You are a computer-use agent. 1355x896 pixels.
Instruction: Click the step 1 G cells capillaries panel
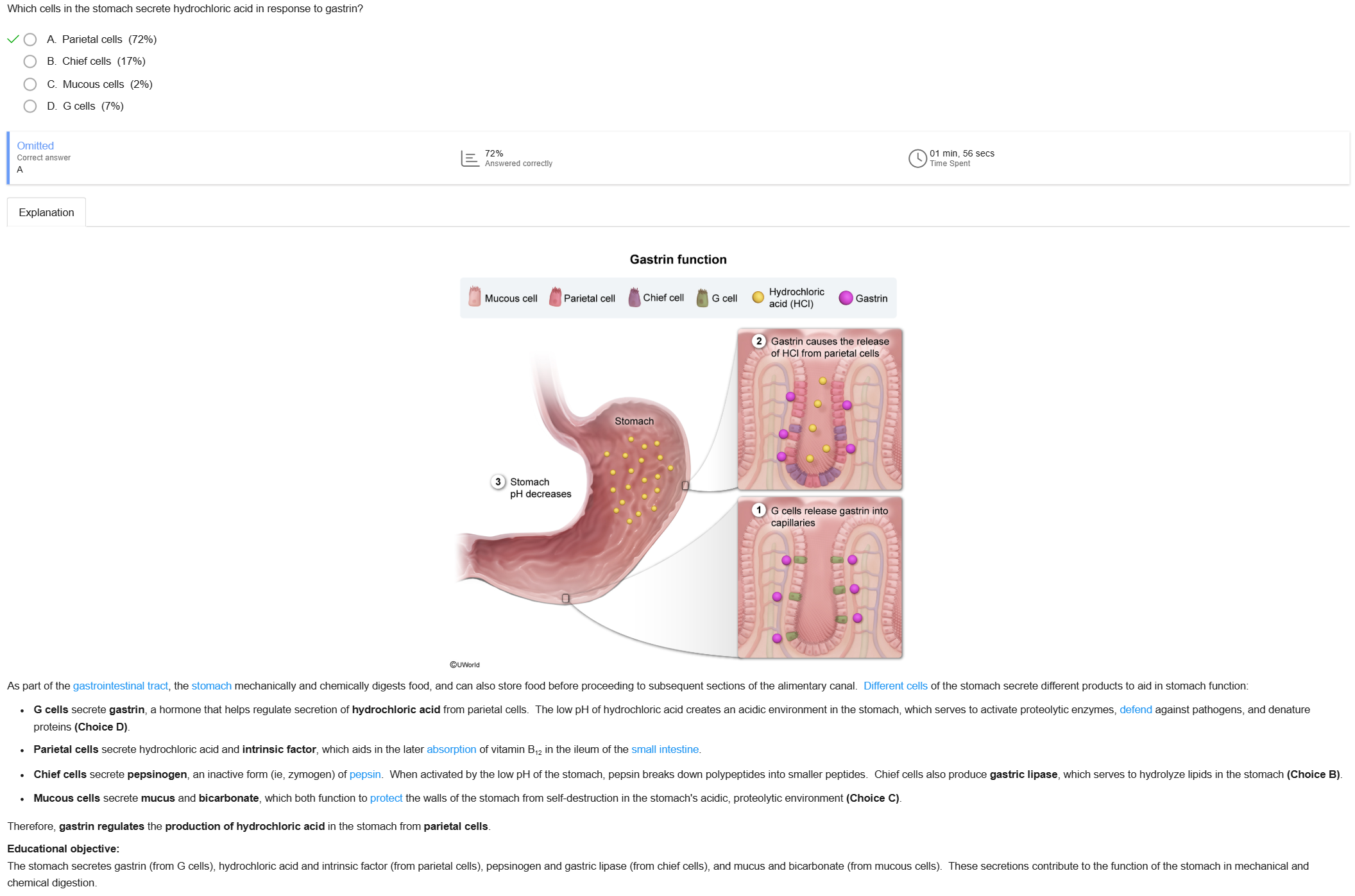[x=820, y=578]
